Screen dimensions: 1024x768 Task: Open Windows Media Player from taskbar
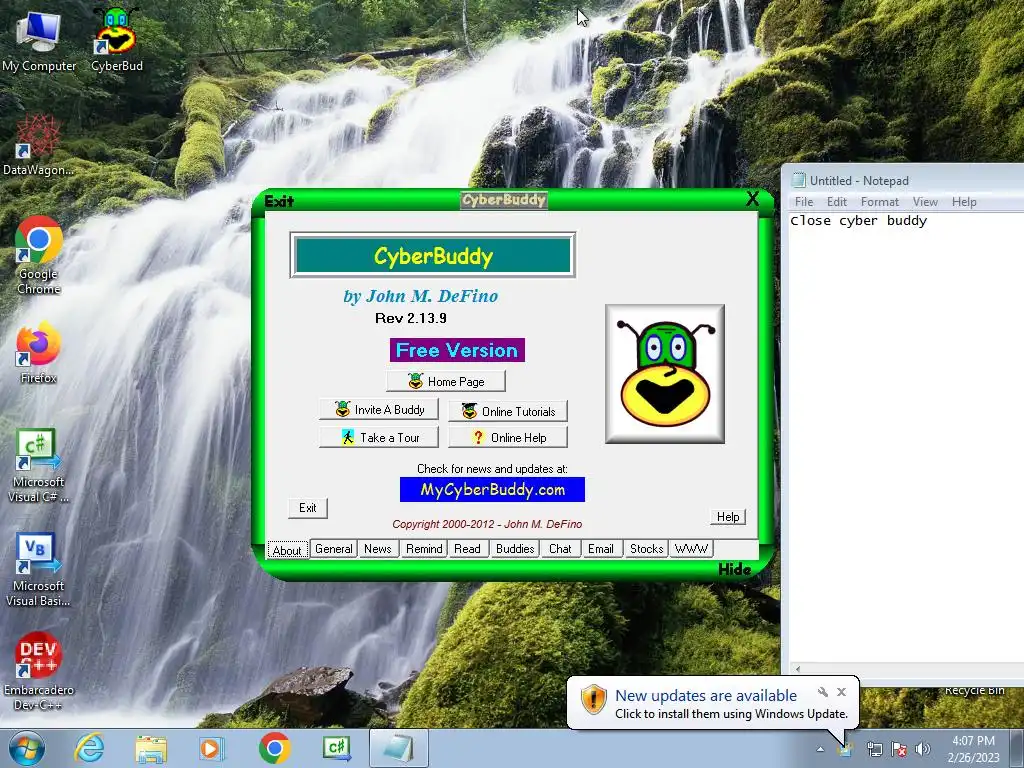click(212, 748)
